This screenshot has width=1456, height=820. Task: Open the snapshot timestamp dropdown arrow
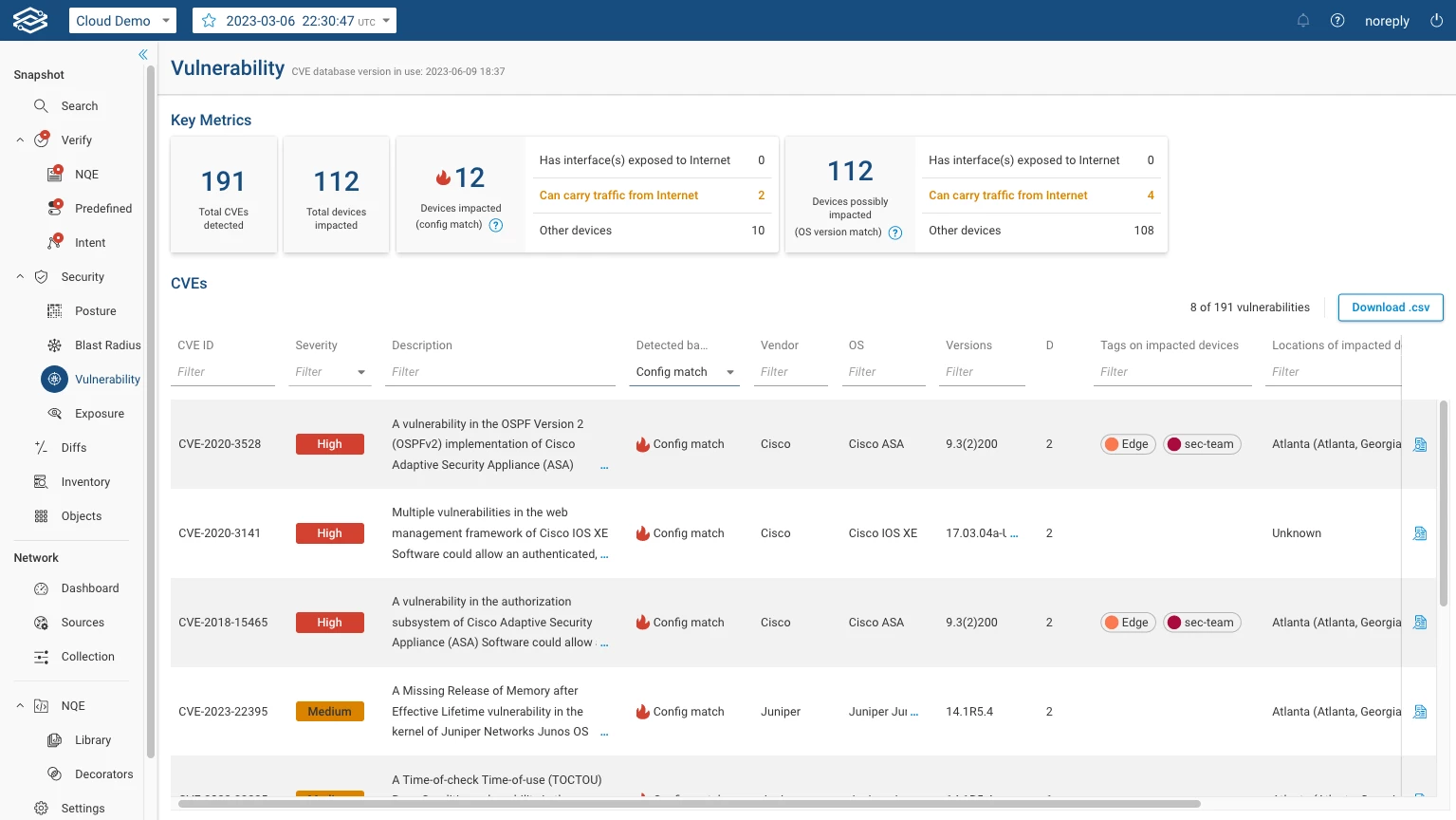point(387,21)
